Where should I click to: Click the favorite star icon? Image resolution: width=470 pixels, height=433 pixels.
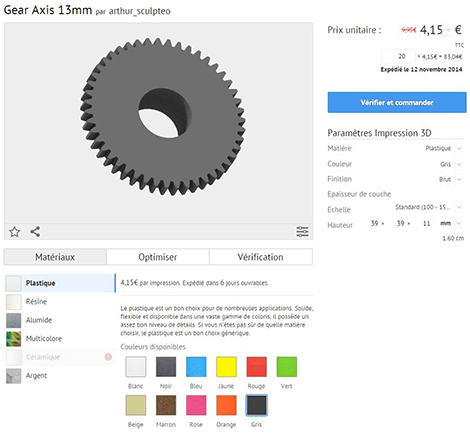pyautogui.click(x=14, y=231)
